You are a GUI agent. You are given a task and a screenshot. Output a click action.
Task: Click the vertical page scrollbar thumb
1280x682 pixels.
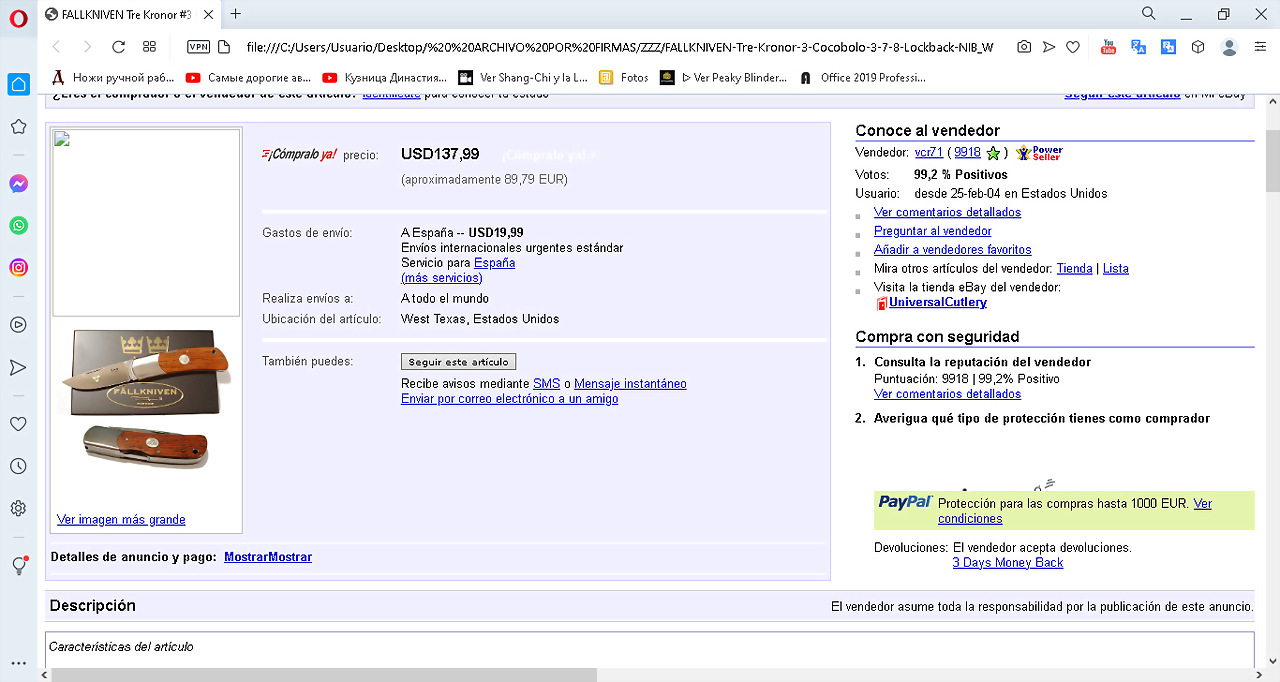coord(1272,160)
